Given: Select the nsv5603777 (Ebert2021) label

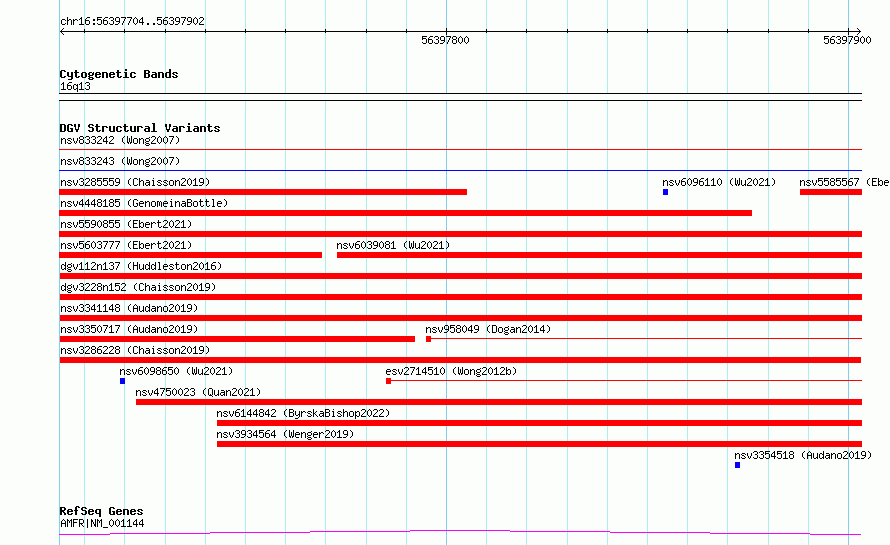Looking at the screenshot, I should [126, 245].
